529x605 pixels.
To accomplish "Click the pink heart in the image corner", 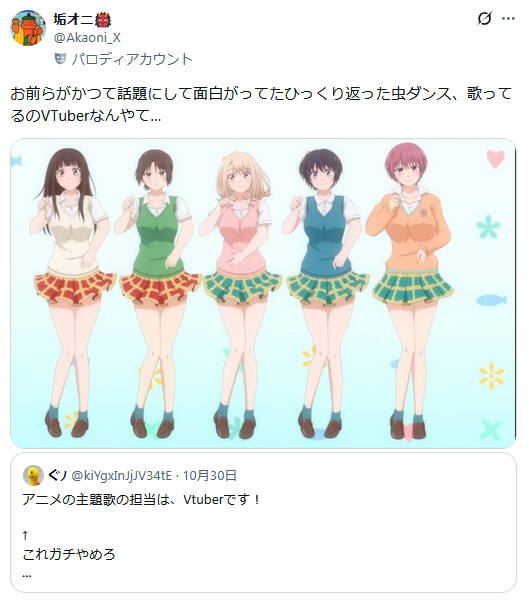I will 495,159.
